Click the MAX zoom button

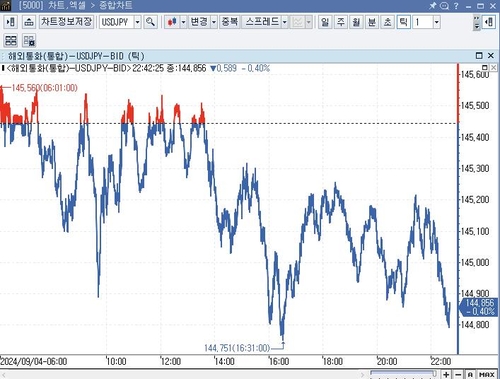[487, 375]
